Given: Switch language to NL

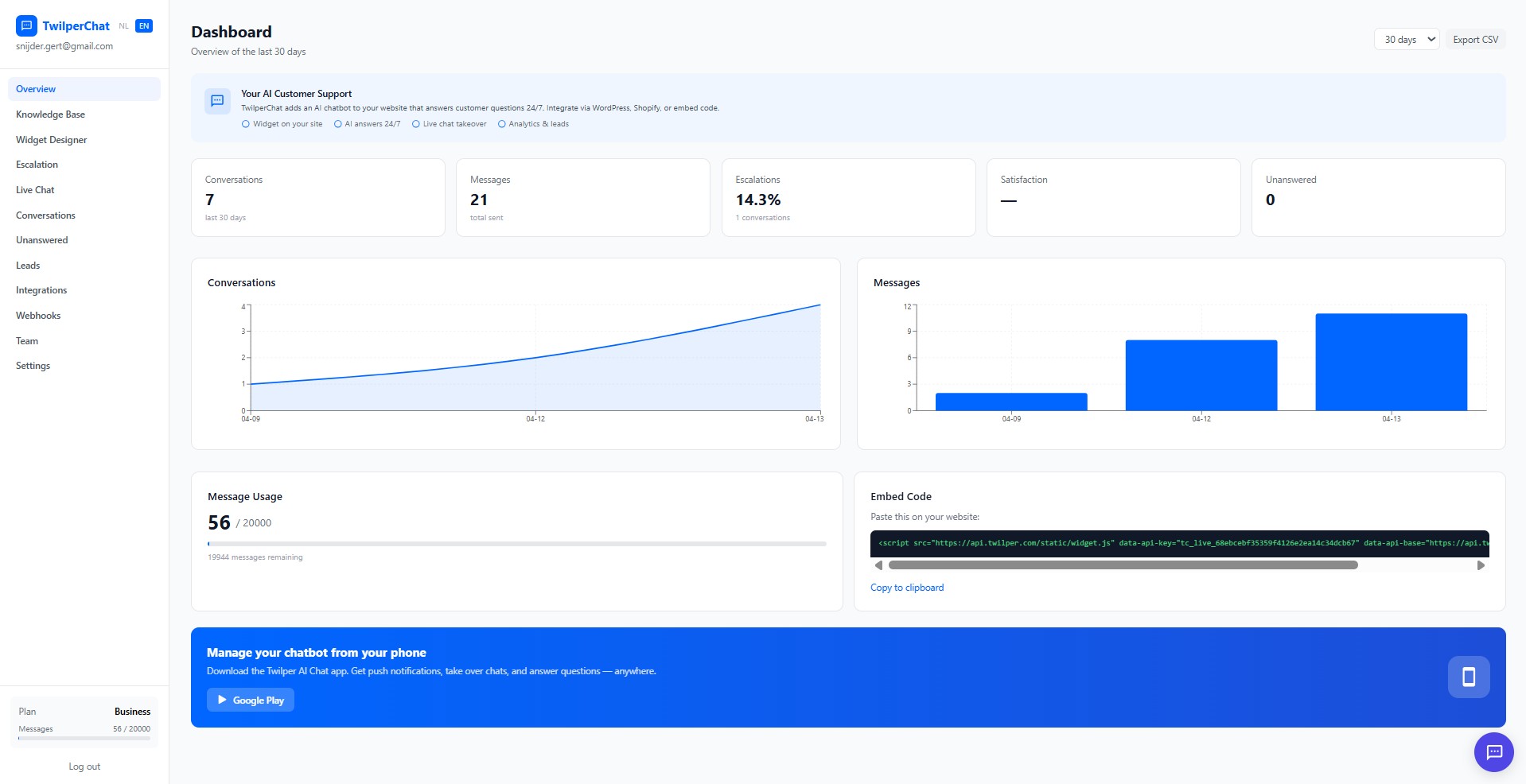Looking at the screenshot, I should click(x=123, y=26).
